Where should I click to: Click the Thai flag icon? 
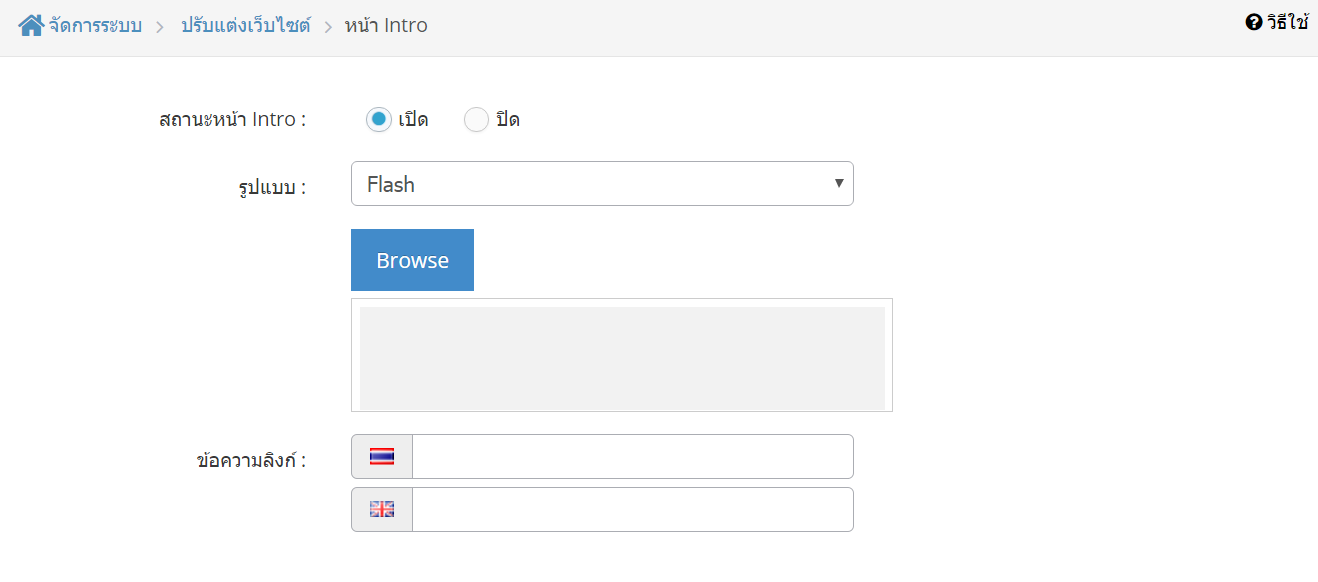coord(382,457)
